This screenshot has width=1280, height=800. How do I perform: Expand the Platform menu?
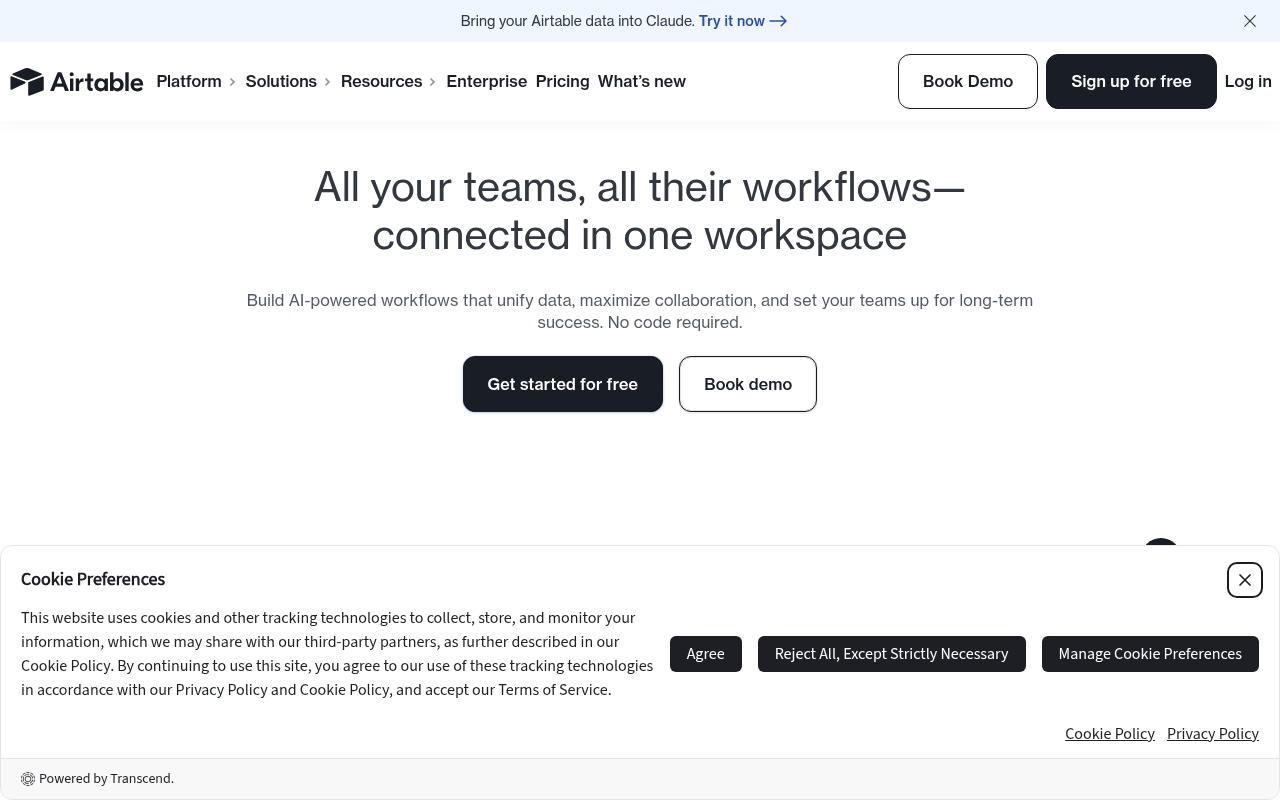point(196,81)
